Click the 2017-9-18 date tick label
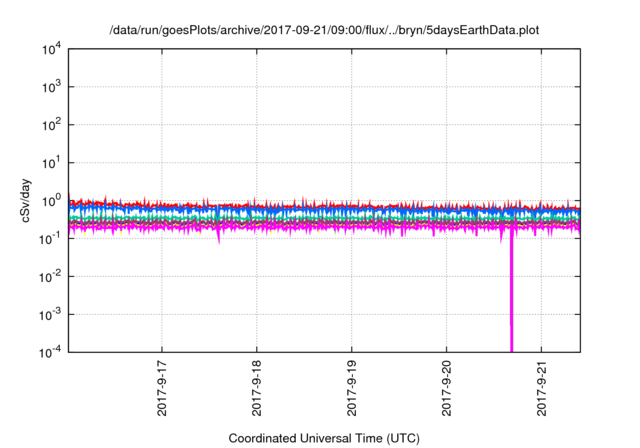 pos(257,388)
